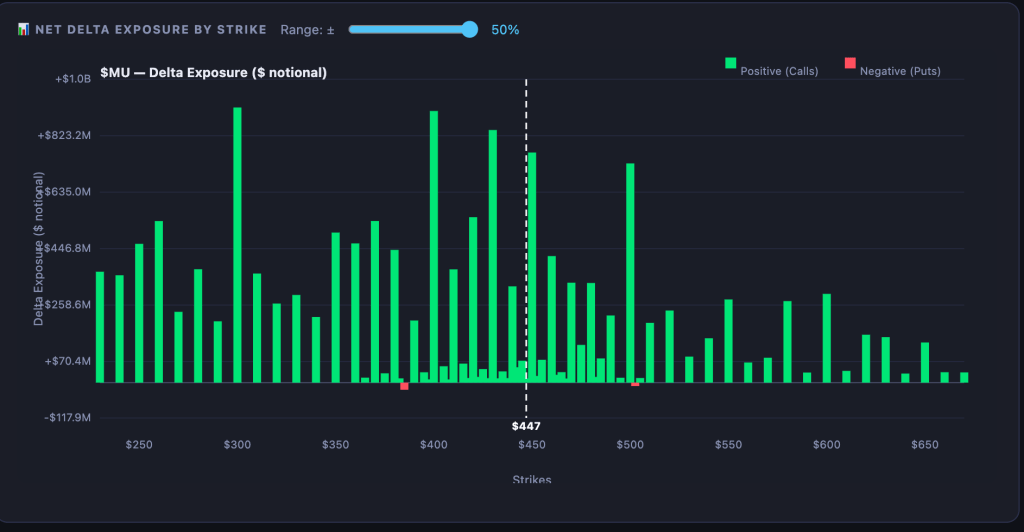Click the red Negative (Puts) legend swatch

pyautogui.click(x=850, y=63)
